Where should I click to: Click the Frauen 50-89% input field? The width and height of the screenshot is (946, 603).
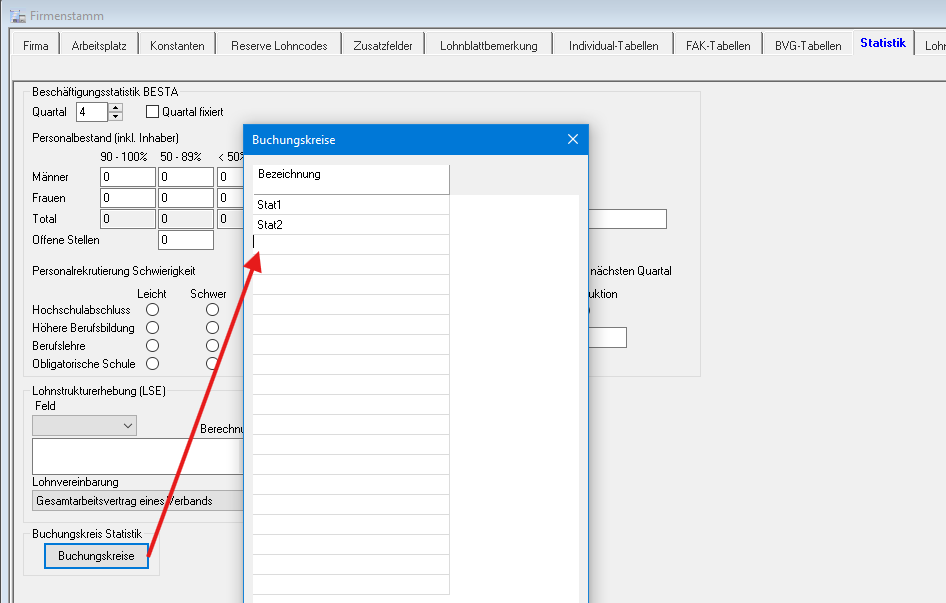[186, 198]
